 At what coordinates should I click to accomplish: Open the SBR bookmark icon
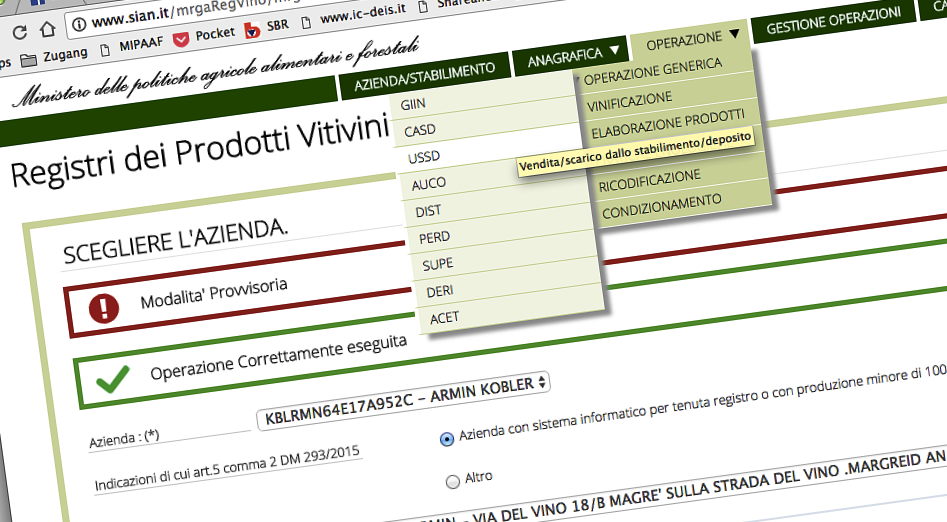(252, 30)
